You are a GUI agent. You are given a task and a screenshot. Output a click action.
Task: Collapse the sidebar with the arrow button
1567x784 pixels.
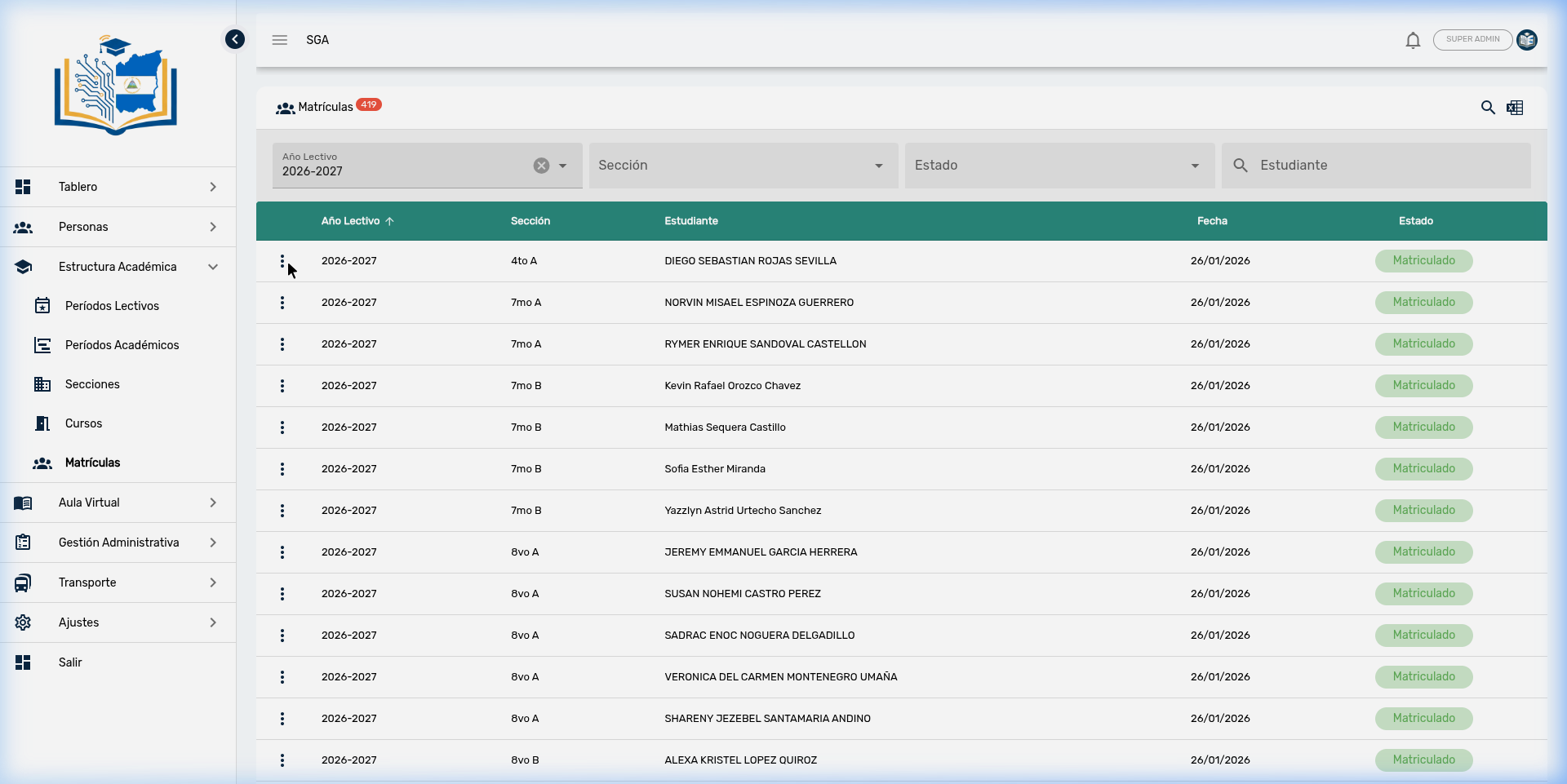pos(235,38)
